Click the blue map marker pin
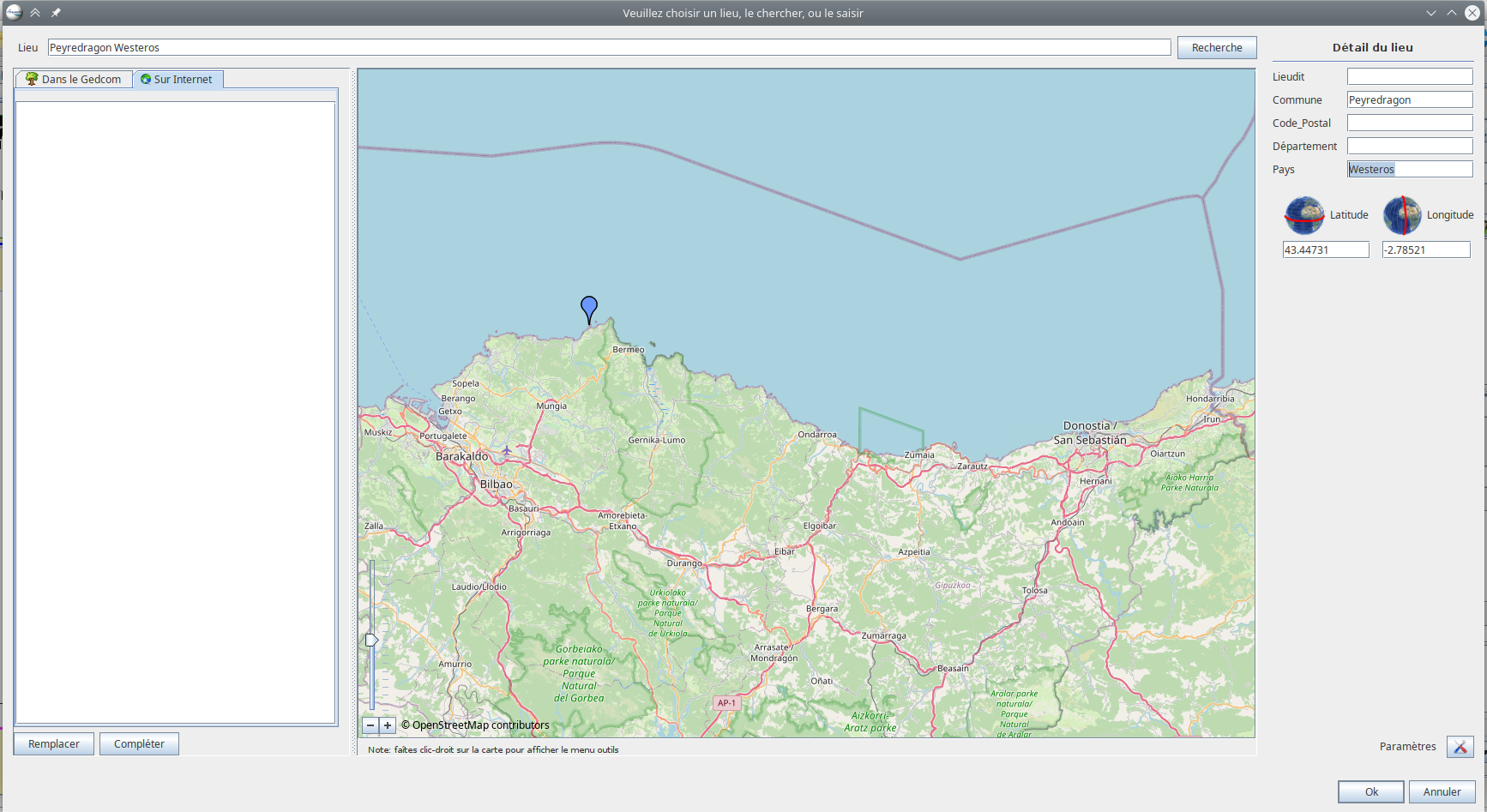 pos(589,310)
